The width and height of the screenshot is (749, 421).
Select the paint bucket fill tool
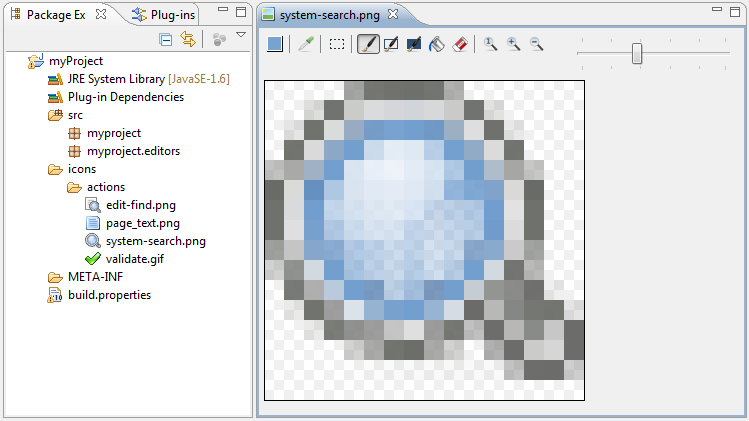[437, 44]
